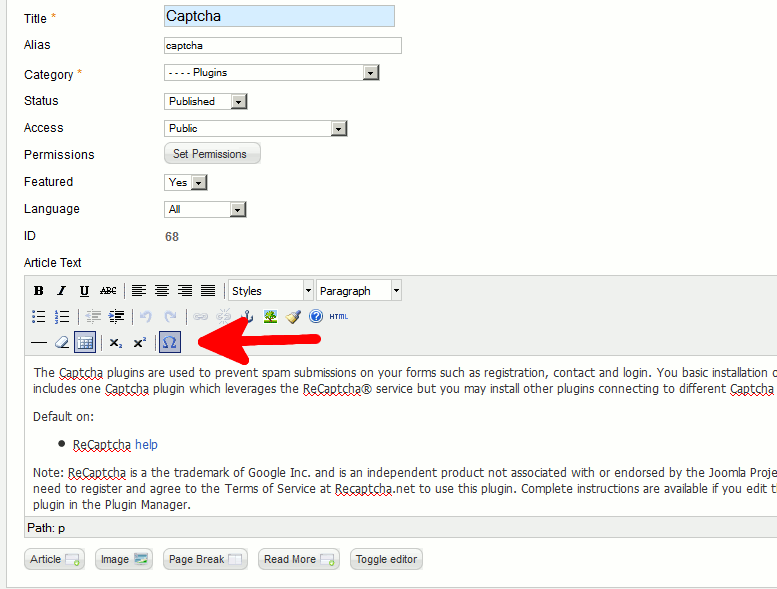Open the Status dropdown showing Published
777x589 pixels.
[x=206, y=102]
